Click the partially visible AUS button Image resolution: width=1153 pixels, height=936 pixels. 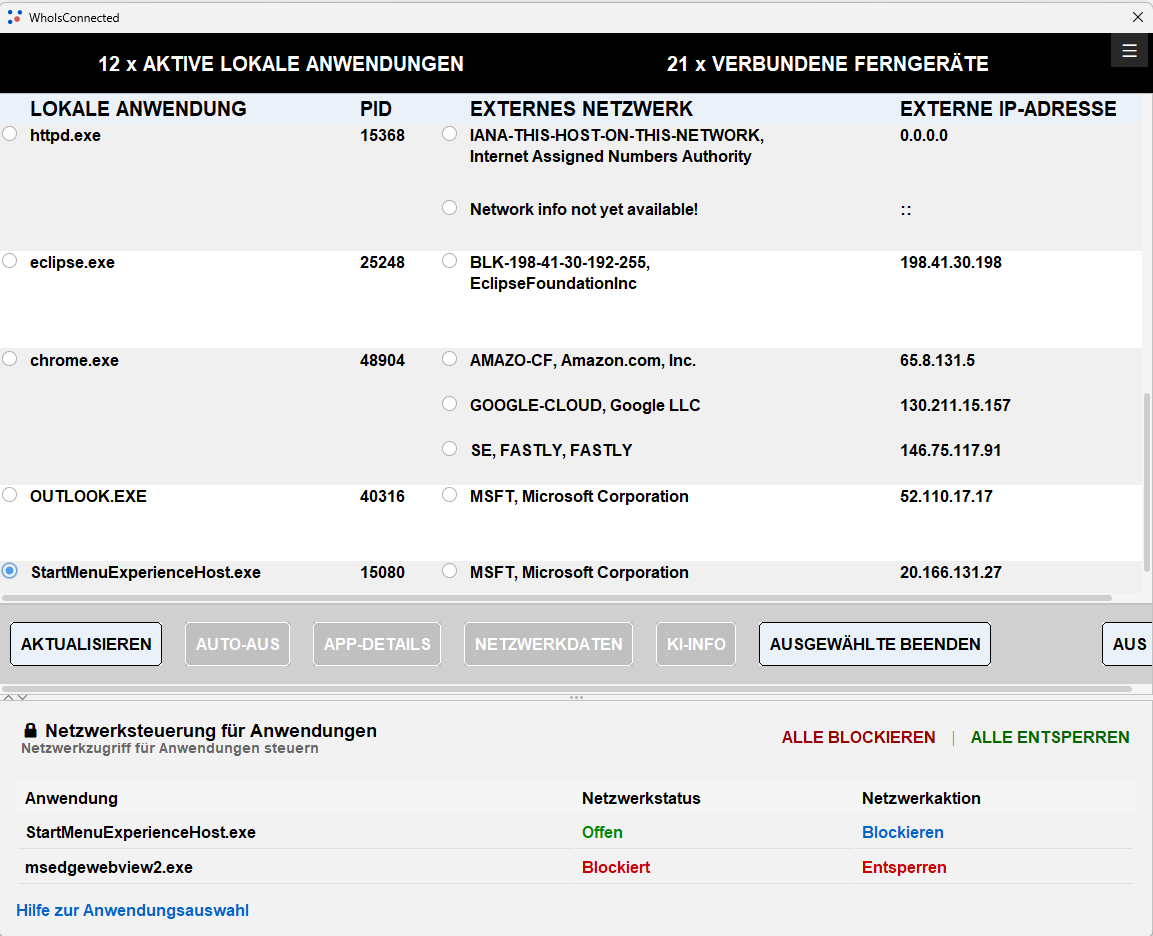[1127, 644]
